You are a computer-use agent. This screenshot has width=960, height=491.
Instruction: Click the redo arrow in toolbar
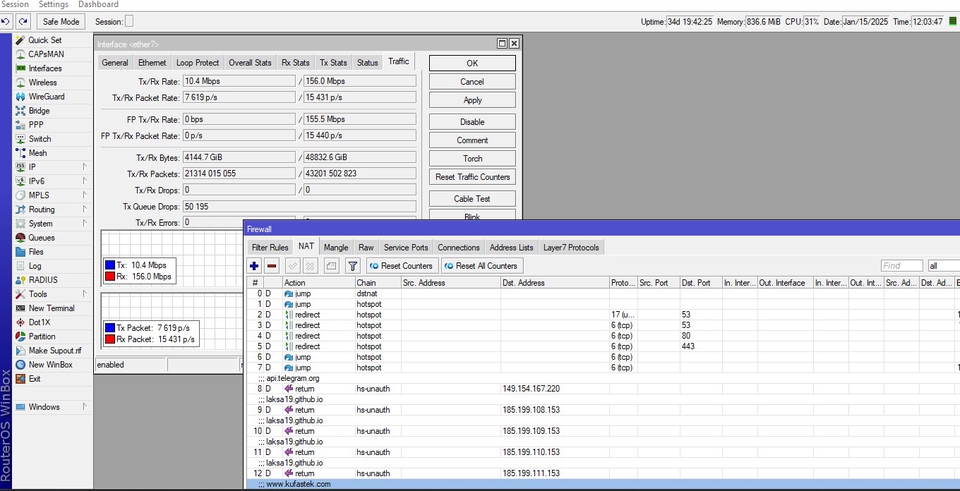pyautogui.click(x=23, y=21)
